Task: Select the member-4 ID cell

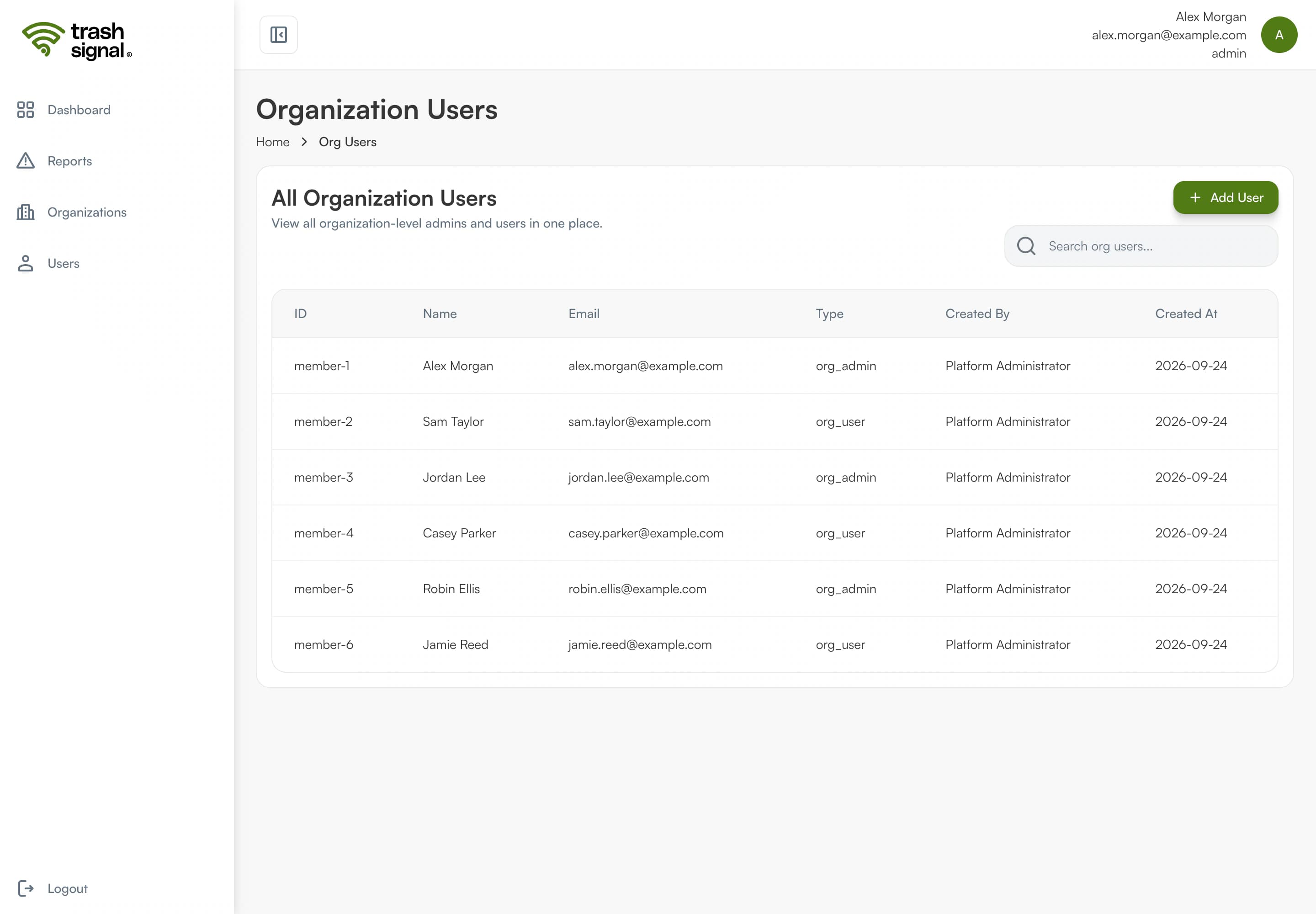Action: click(x=324, y=533)
